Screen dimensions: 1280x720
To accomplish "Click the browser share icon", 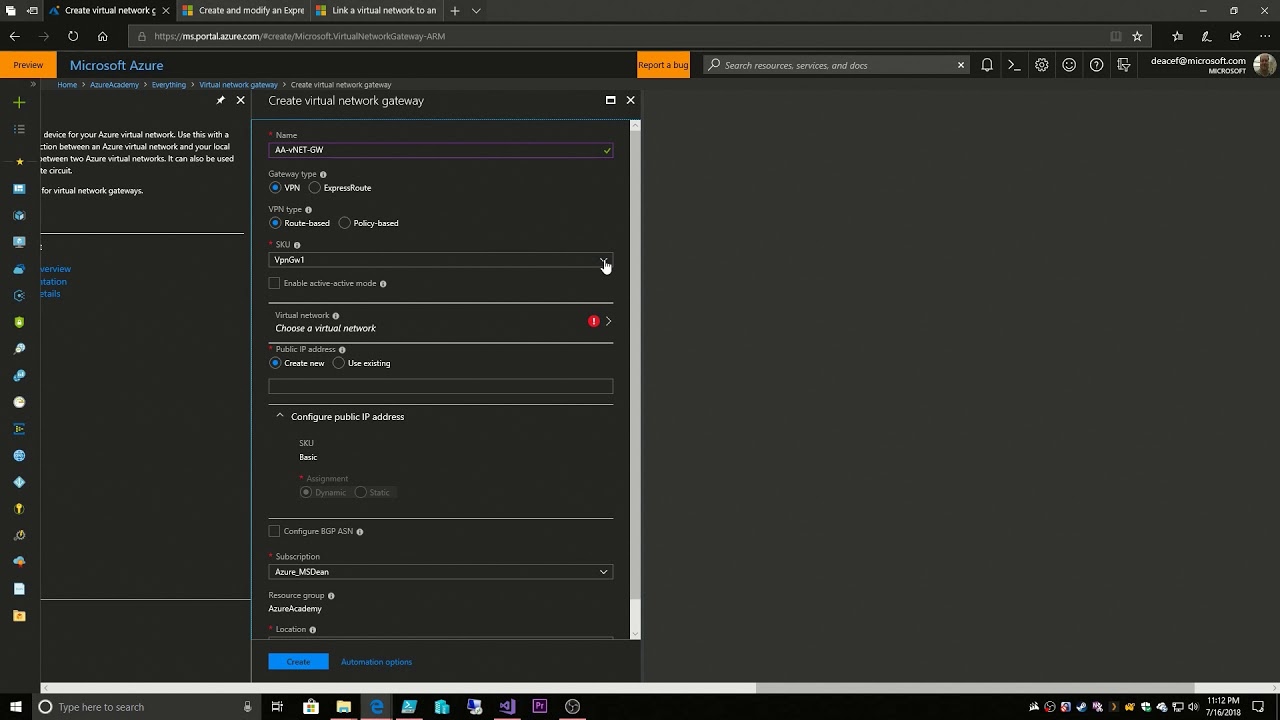I will pyautogui.click(x=1235, y=36).
